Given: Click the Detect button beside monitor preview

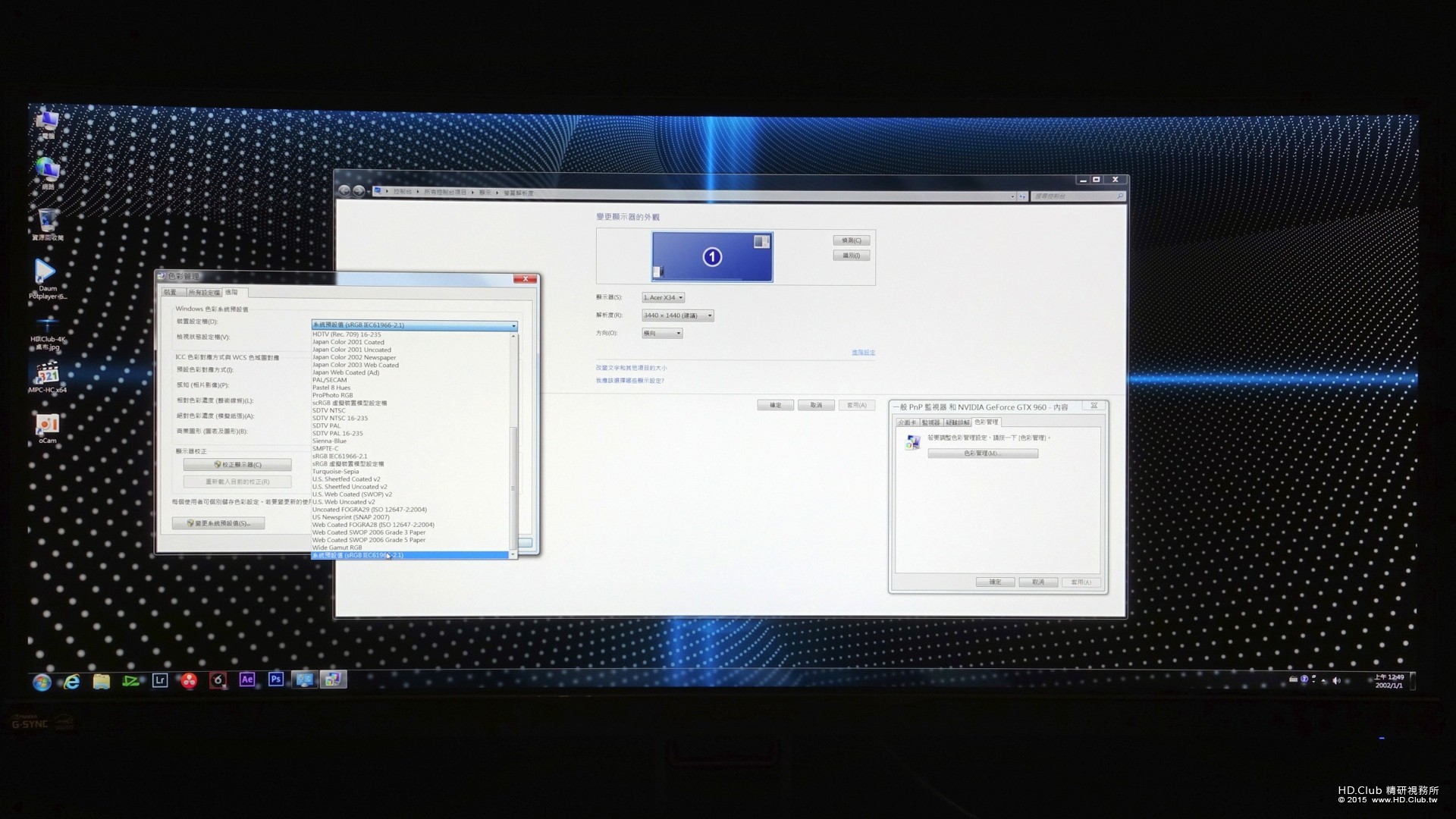Looking at the screenshot, I should 852,240.
